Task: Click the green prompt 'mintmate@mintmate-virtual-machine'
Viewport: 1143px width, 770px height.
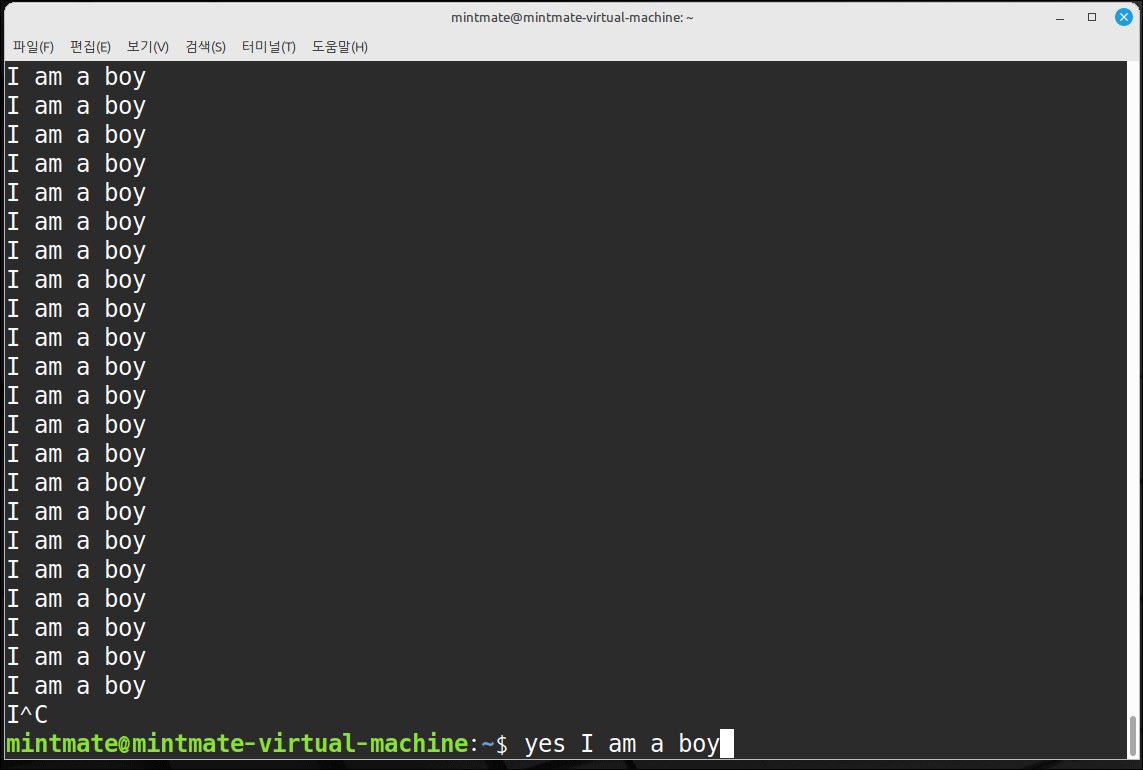Action: [x=237, y=744]
